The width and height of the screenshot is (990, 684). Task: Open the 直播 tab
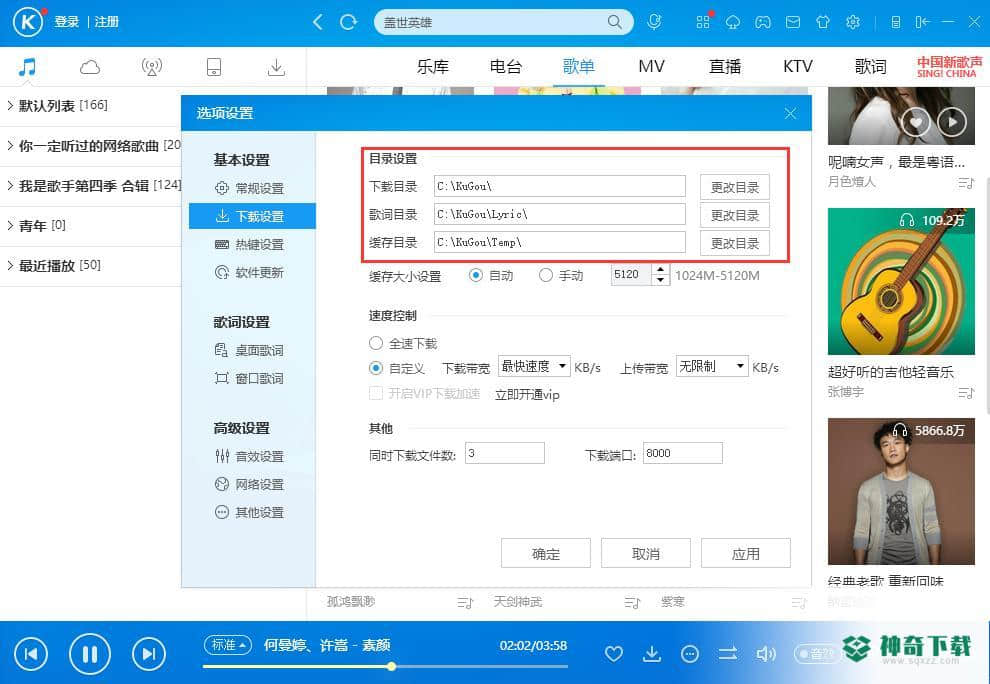pos(725,66)
